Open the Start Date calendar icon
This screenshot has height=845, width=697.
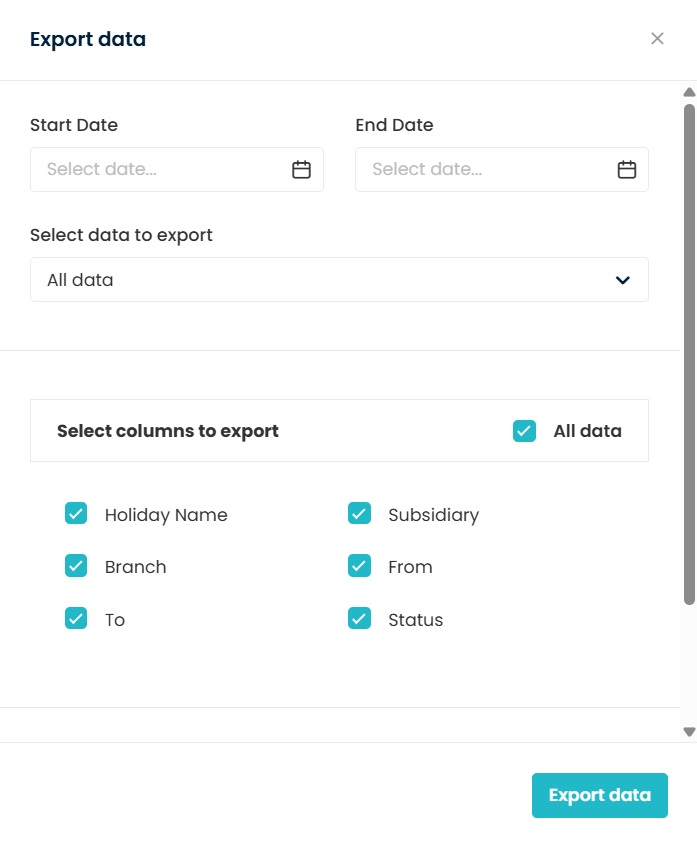[301, 170]
